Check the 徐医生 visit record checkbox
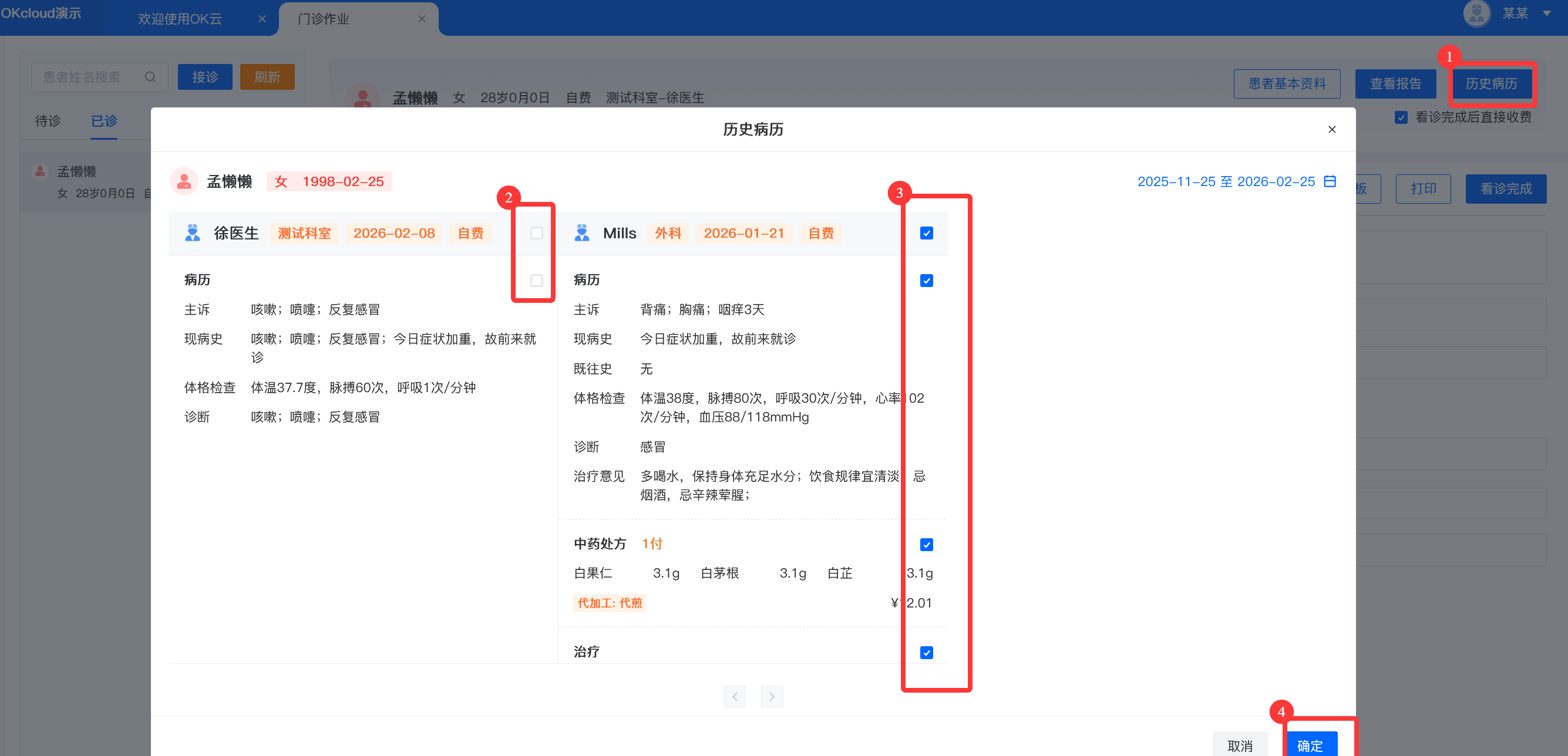This screenshot has width=1568, height=756. (536, 233)
